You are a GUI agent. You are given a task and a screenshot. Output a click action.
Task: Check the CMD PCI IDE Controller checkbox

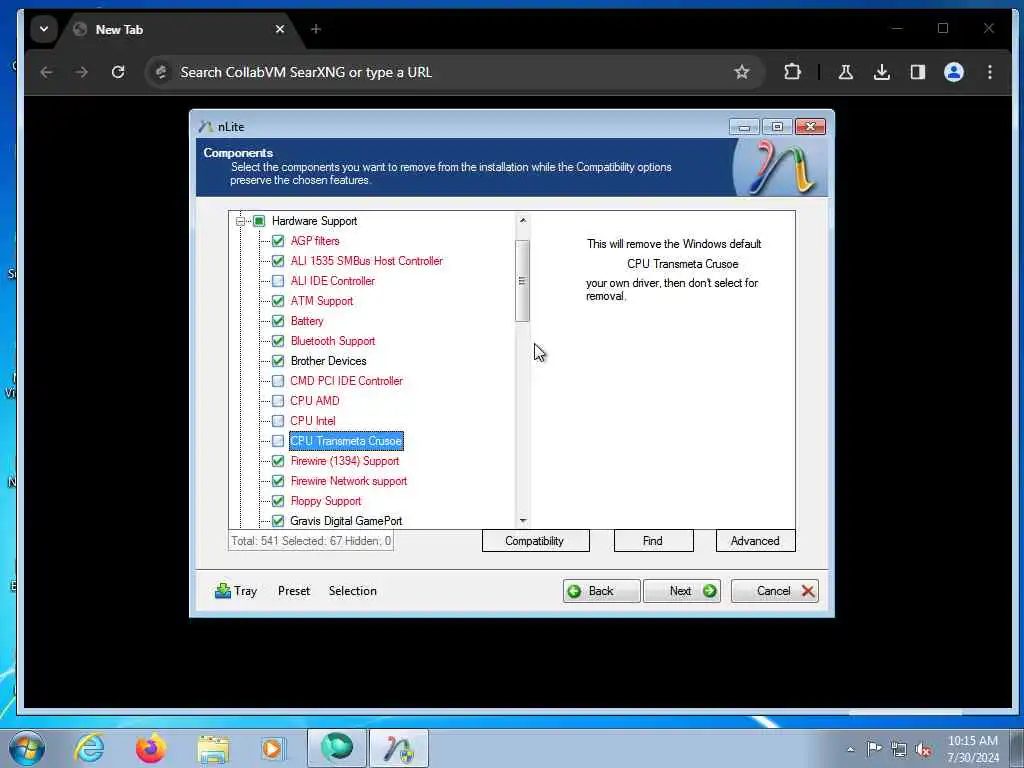point(278,381)
